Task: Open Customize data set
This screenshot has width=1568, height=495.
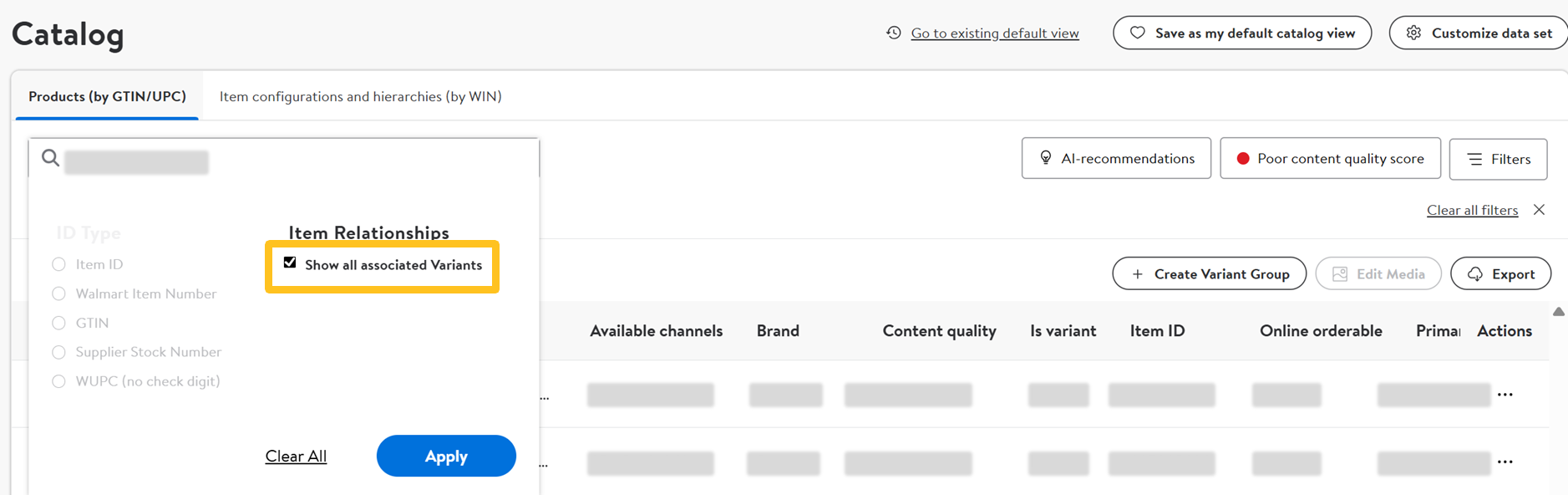Action: [1479, 33]
